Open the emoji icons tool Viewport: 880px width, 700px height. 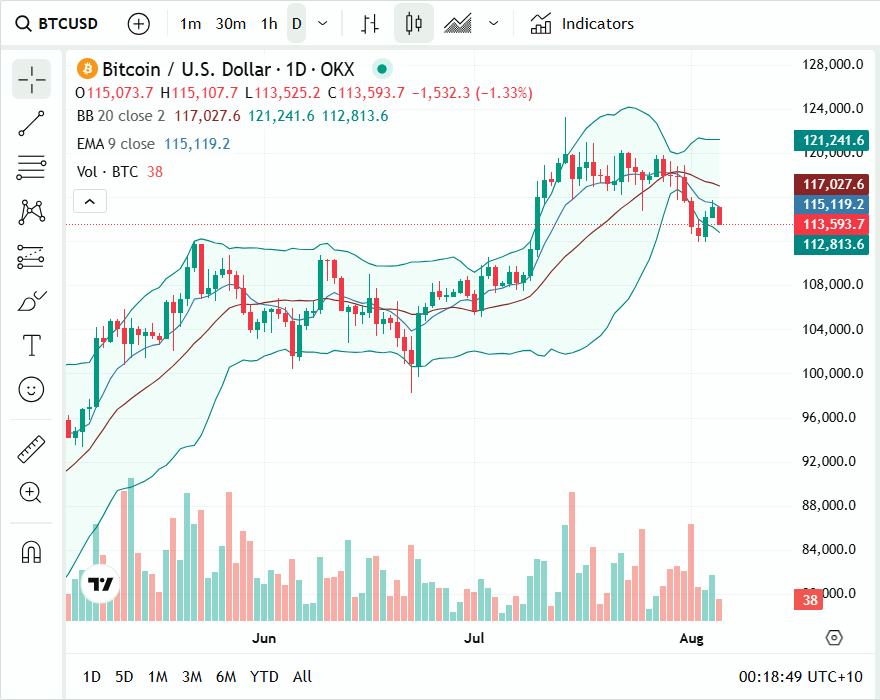(x=32, y=390)
